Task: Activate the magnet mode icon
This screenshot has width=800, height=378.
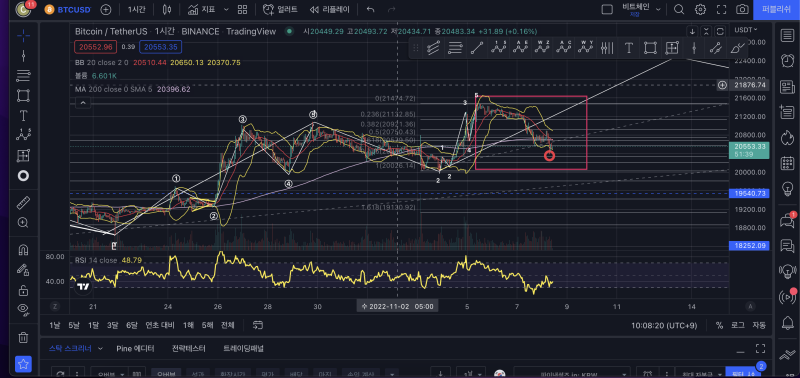Action: 23,250
